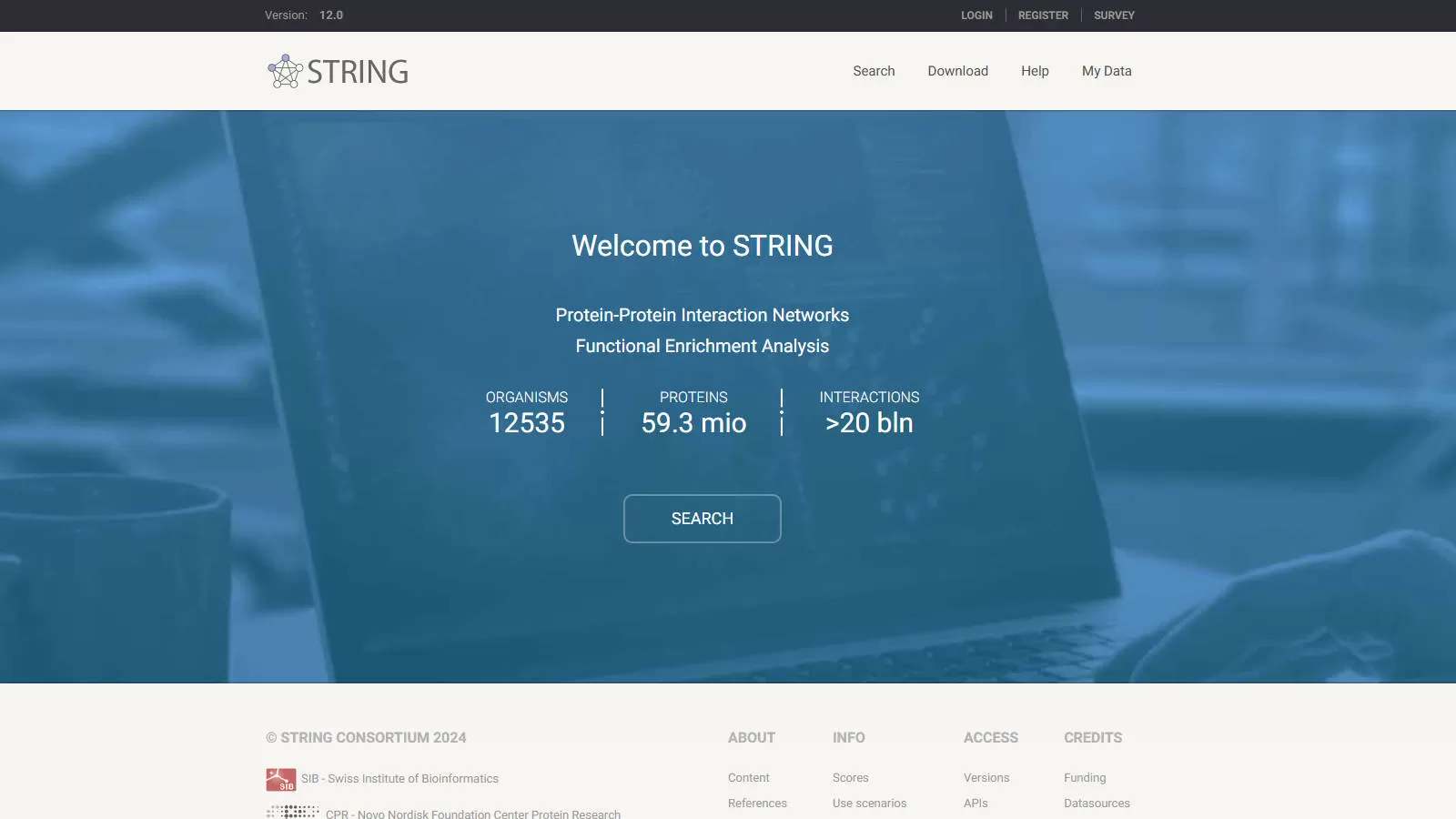Open the Download menu item

click(x=957, y=71)
